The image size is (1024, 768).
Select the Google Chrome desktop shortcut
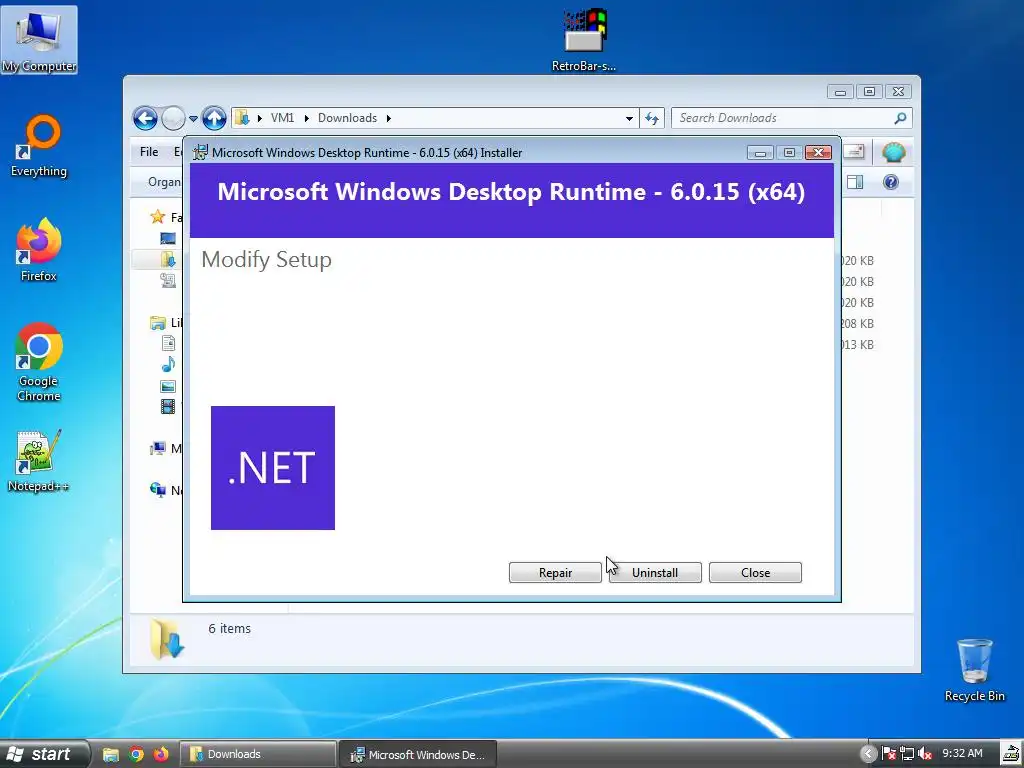(39, 362)
